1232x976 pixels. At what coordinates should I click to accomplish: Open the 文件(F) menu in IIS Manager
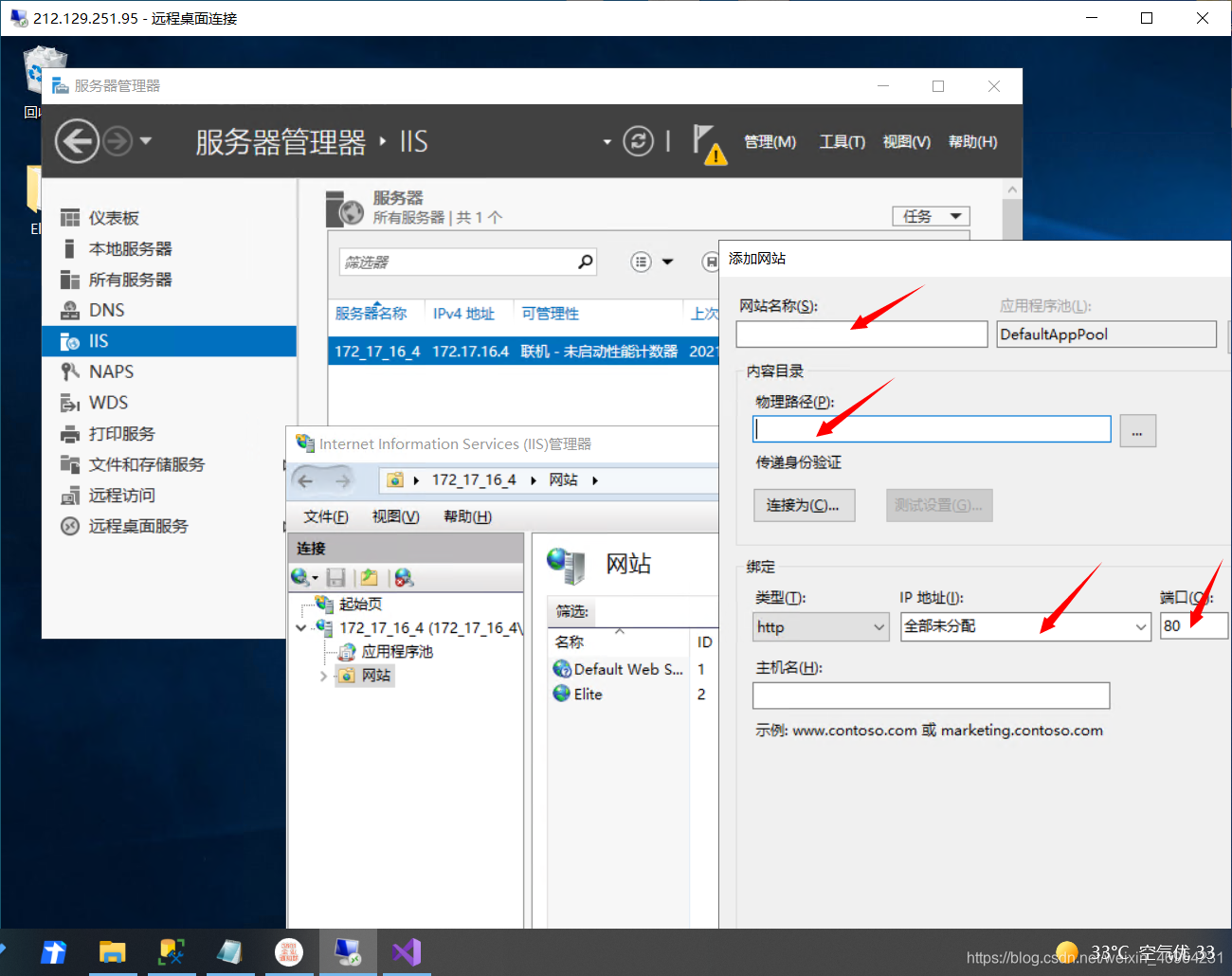pos(326,516)
